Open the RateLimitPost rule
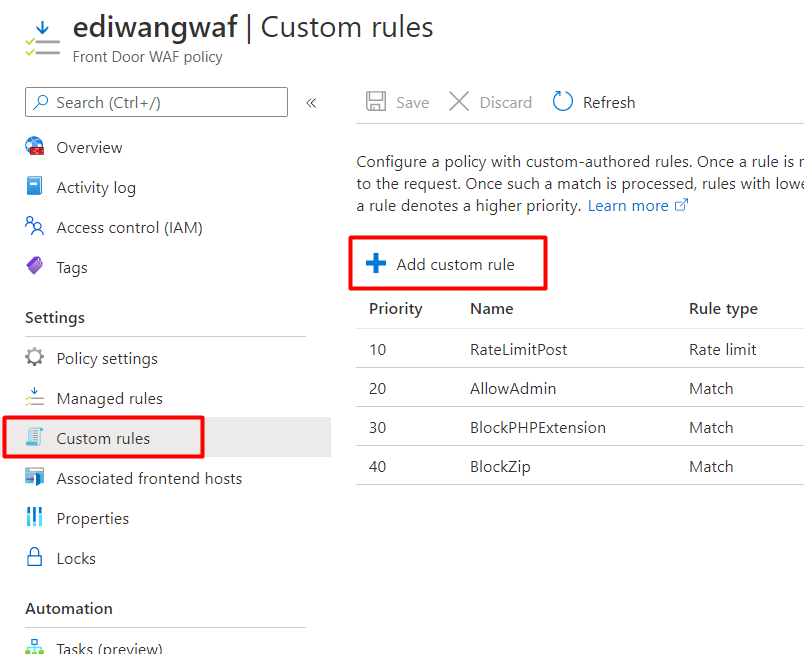 point(518,349)
